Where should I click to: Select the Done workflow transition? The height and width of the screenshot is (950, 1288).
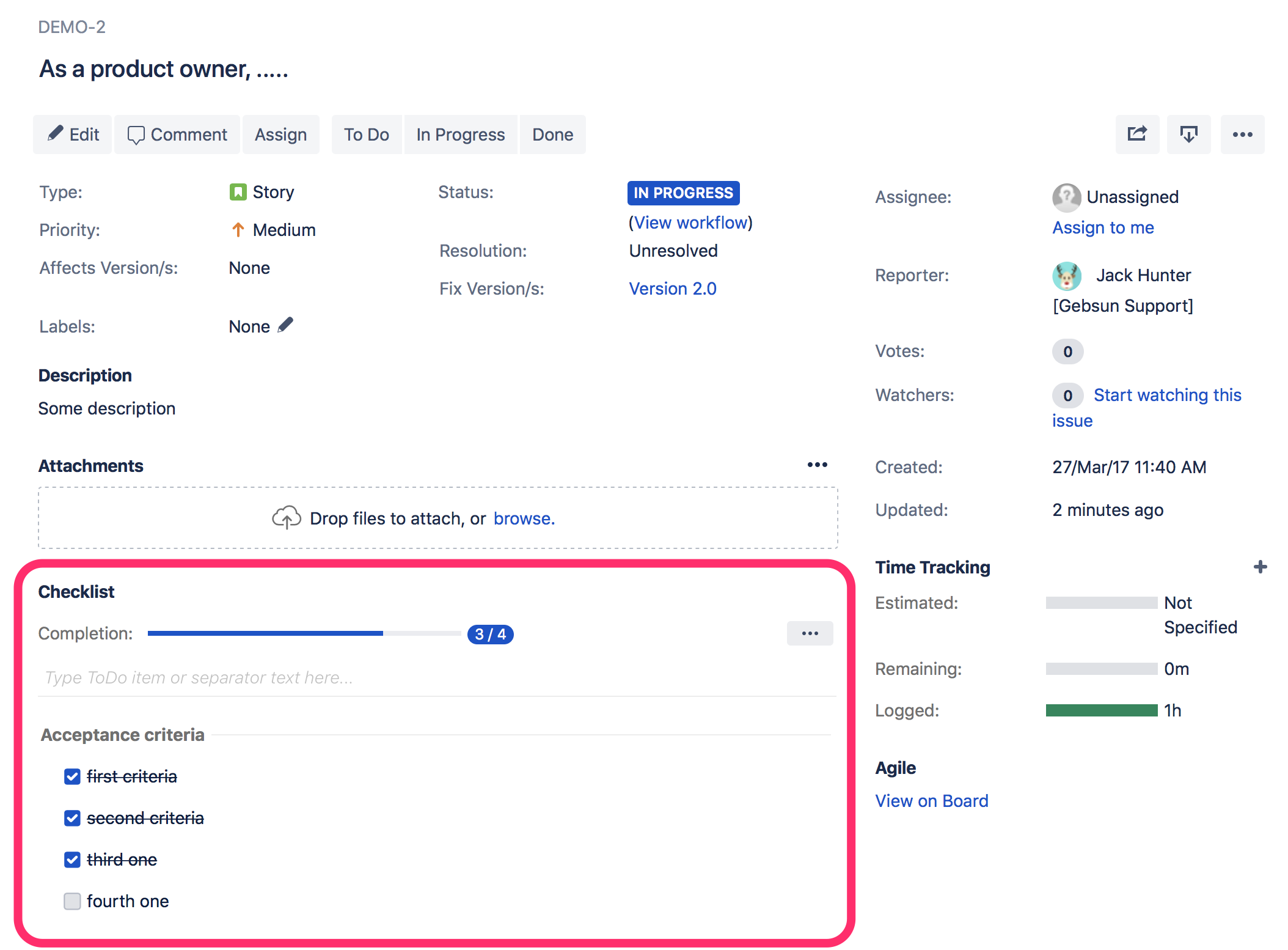[x=552, y=134]
